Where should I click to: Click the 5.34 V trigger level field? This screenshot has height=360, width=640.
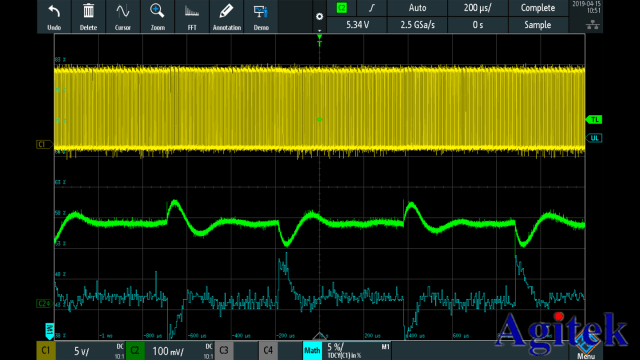[357, 25]
